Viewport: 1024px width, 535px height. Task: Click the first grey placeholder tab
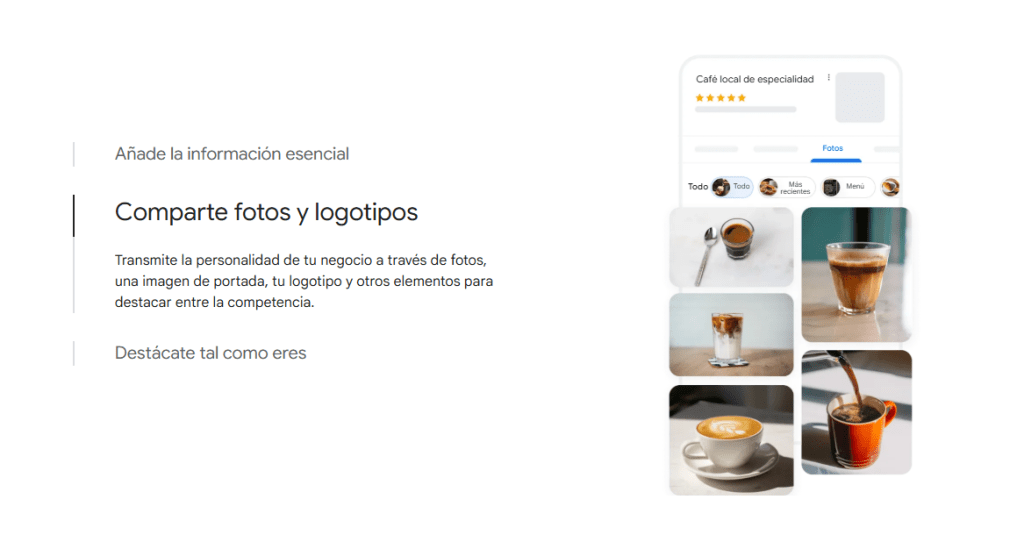pos(716,149)
